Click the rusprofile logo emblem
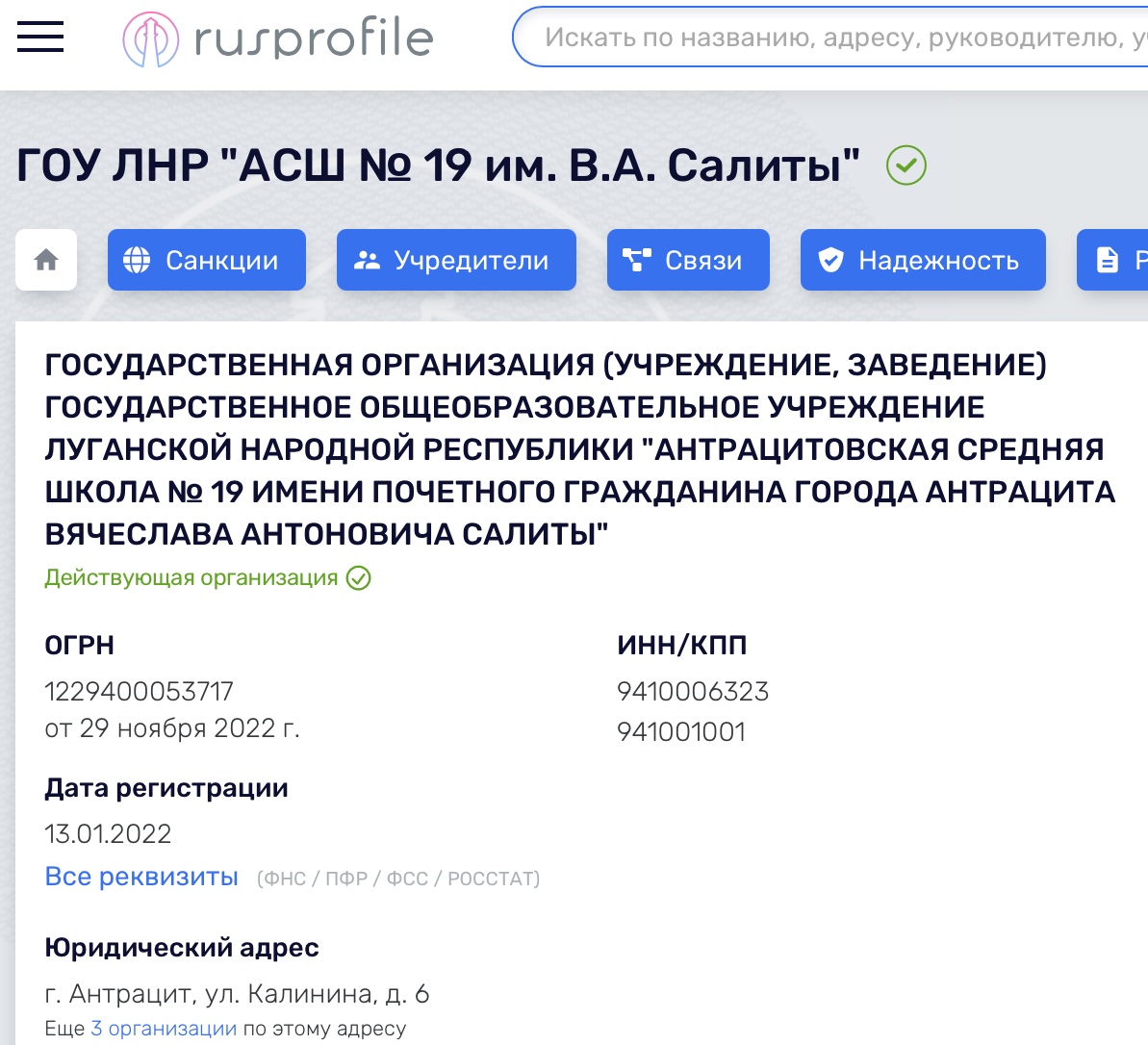The image size is (1148, 1045). tap(150, 39)
